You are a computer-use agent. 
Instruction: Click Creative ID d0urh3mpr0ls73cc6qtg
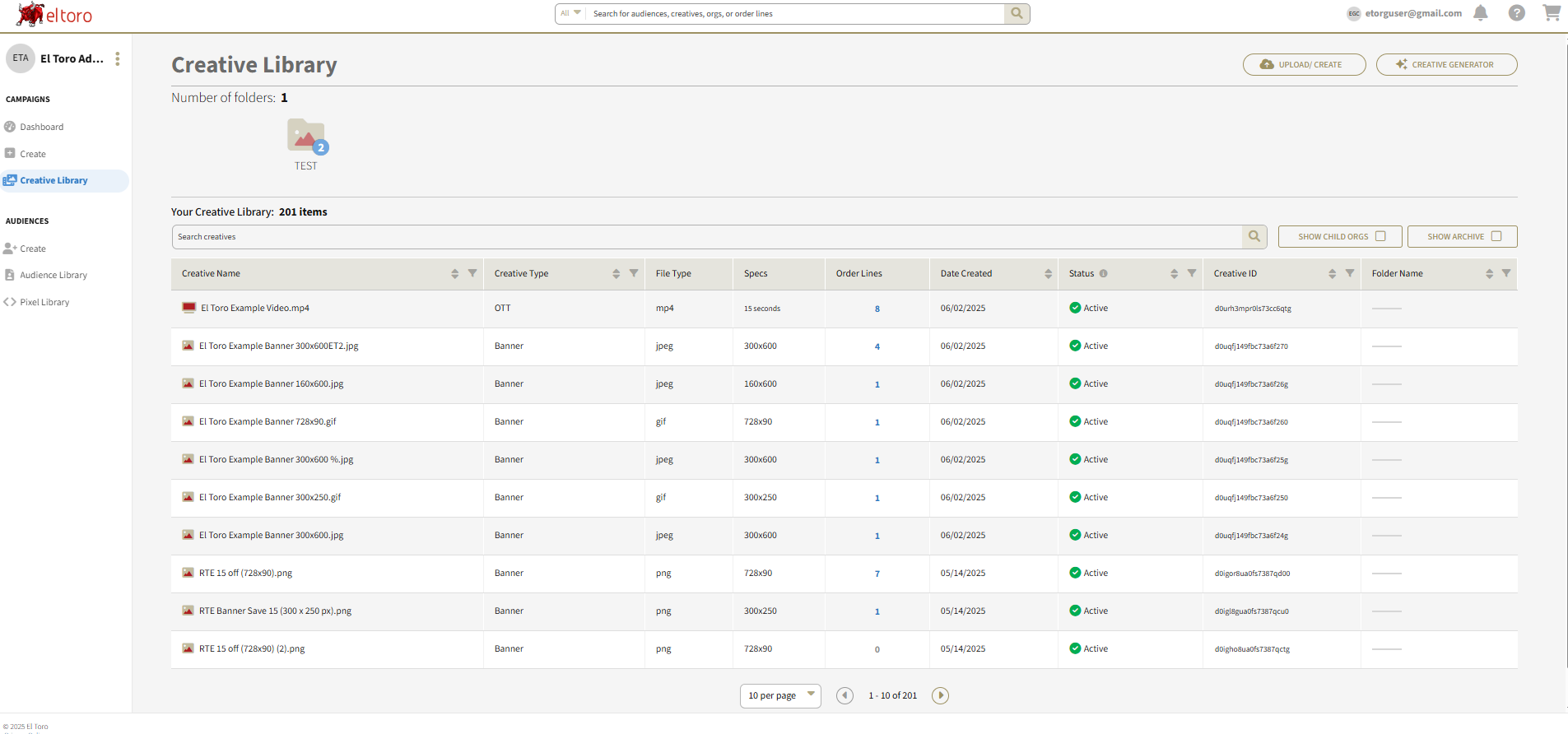point(1253,309)
